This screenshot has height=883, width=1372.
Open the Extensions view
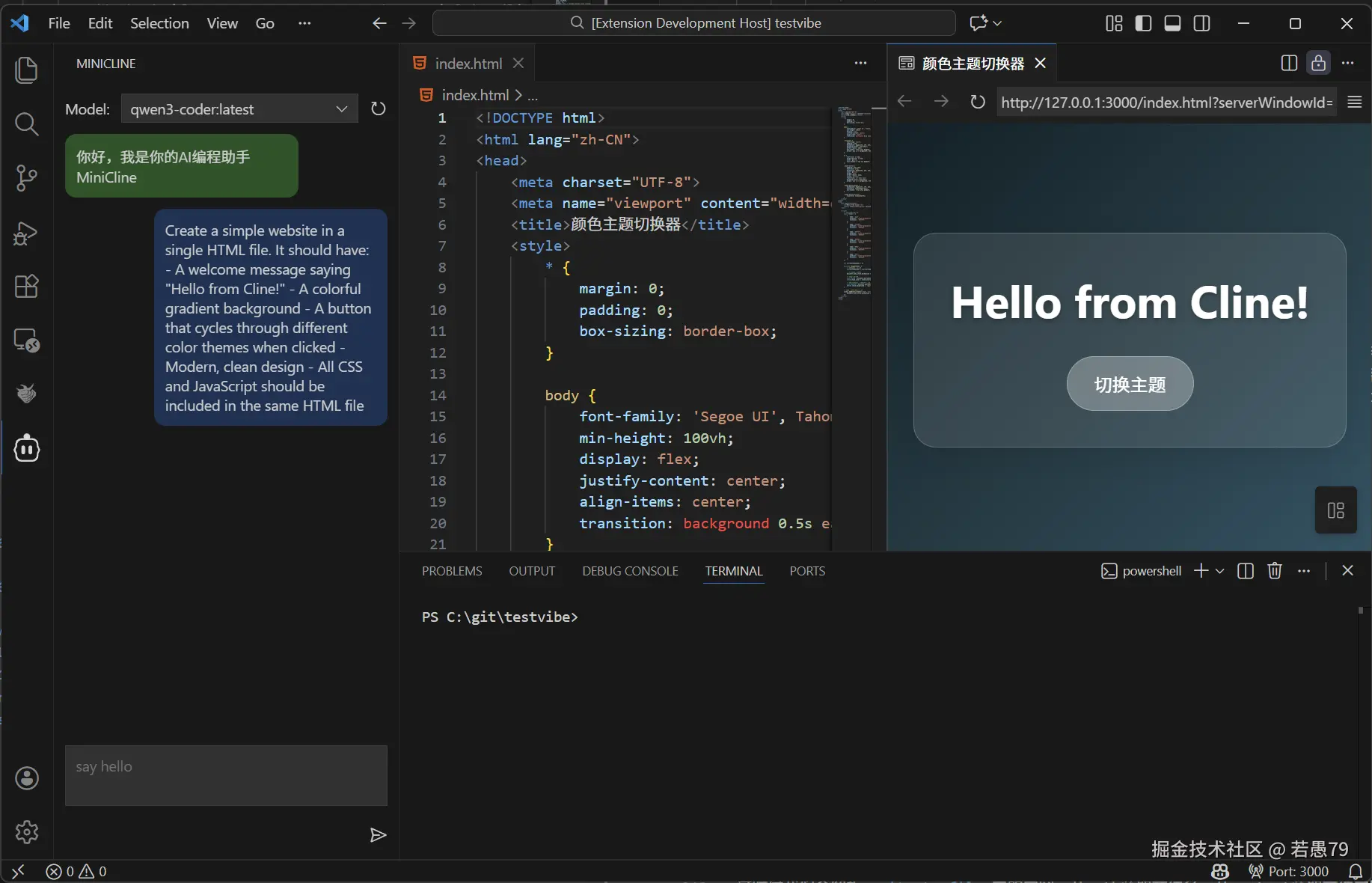[x=26, y=287]
